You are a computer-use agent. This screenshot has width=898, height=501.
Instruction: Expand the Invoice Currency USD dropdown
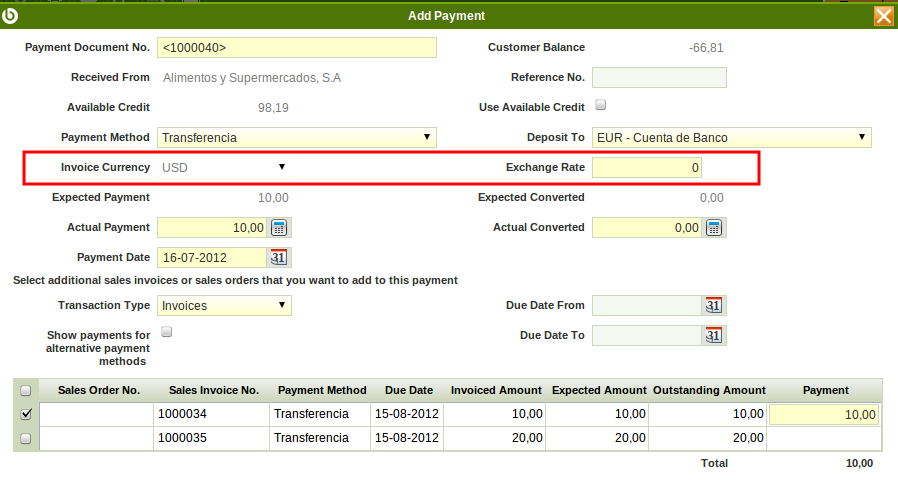click(x=282, y=167)
